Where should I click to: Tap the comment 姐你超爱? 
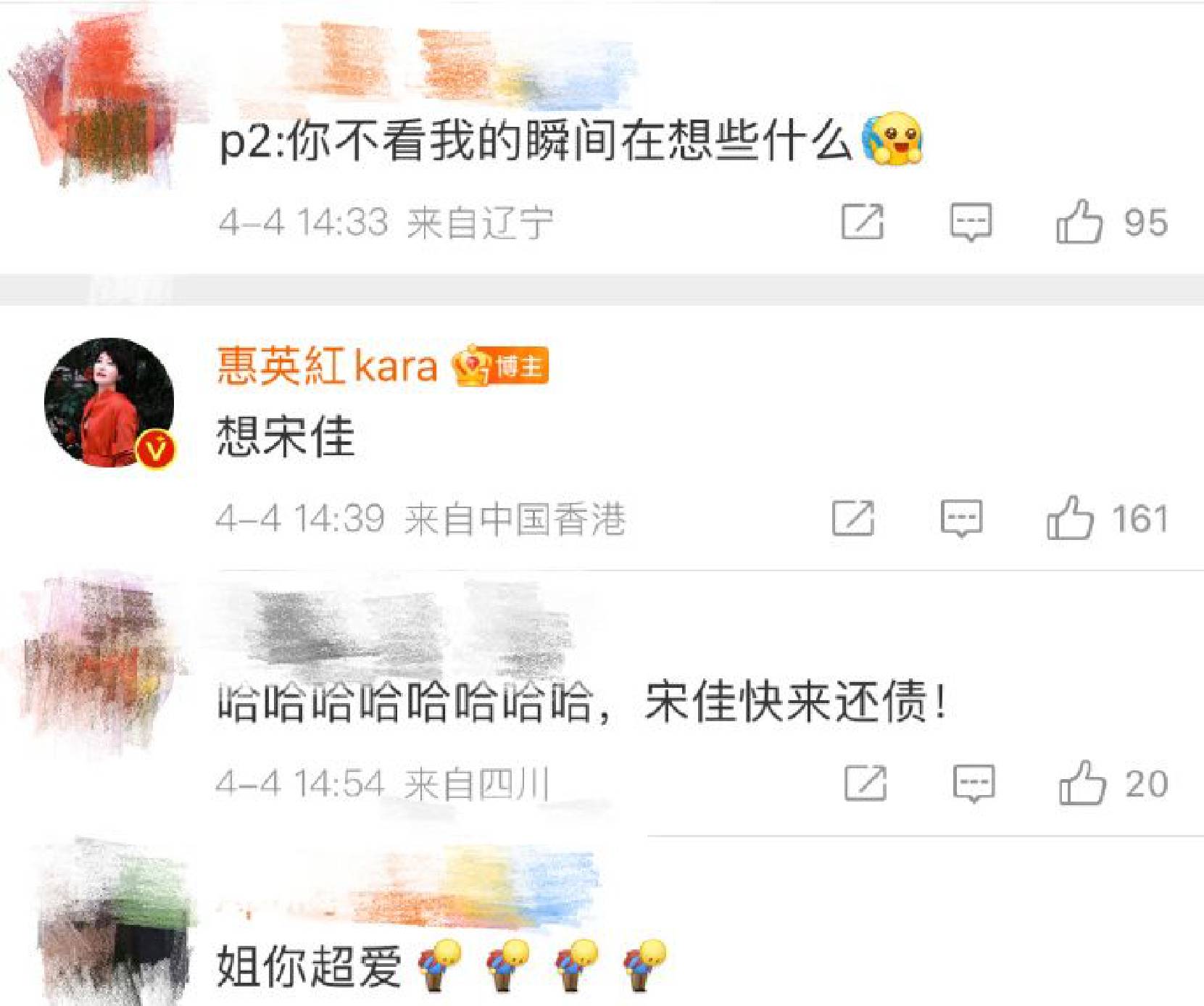point(309,966)
